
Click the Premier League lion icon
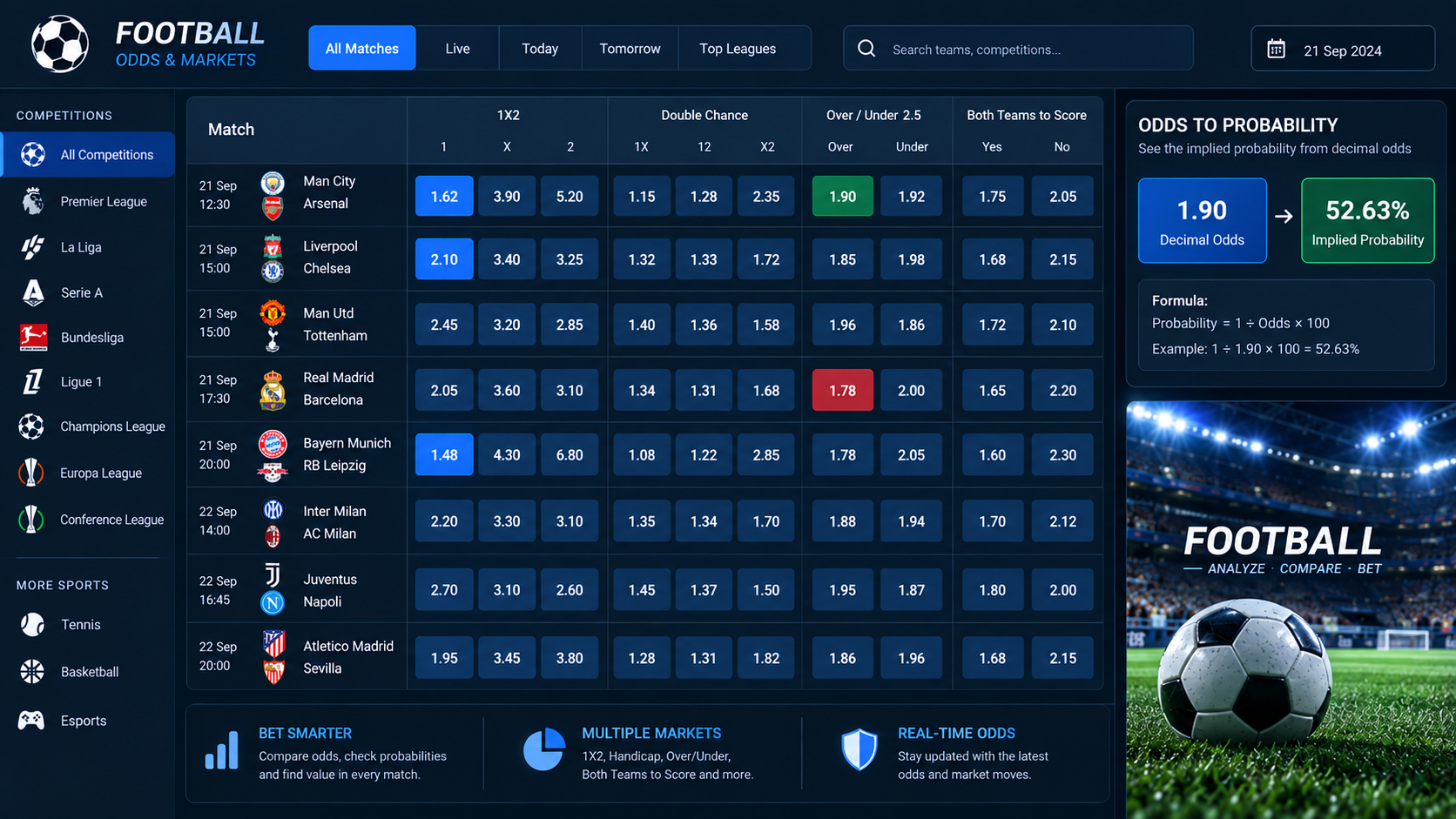coord(33,201)
